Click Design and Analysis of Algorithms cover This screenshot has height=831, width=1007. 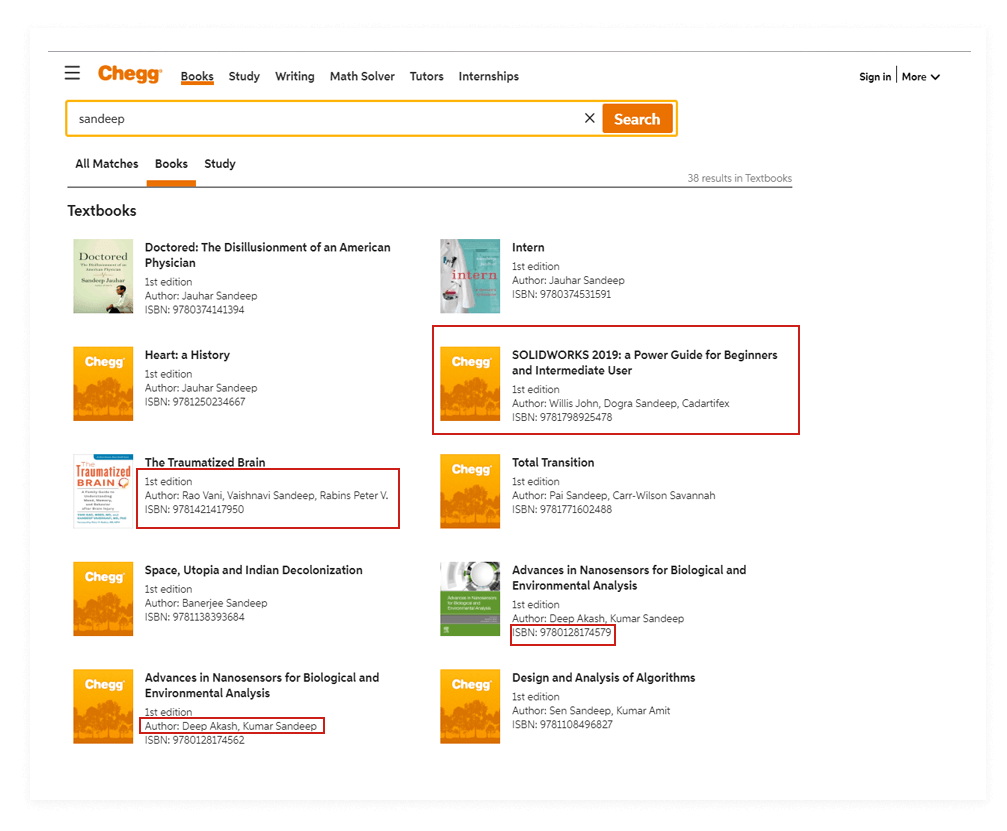[470, 706]
